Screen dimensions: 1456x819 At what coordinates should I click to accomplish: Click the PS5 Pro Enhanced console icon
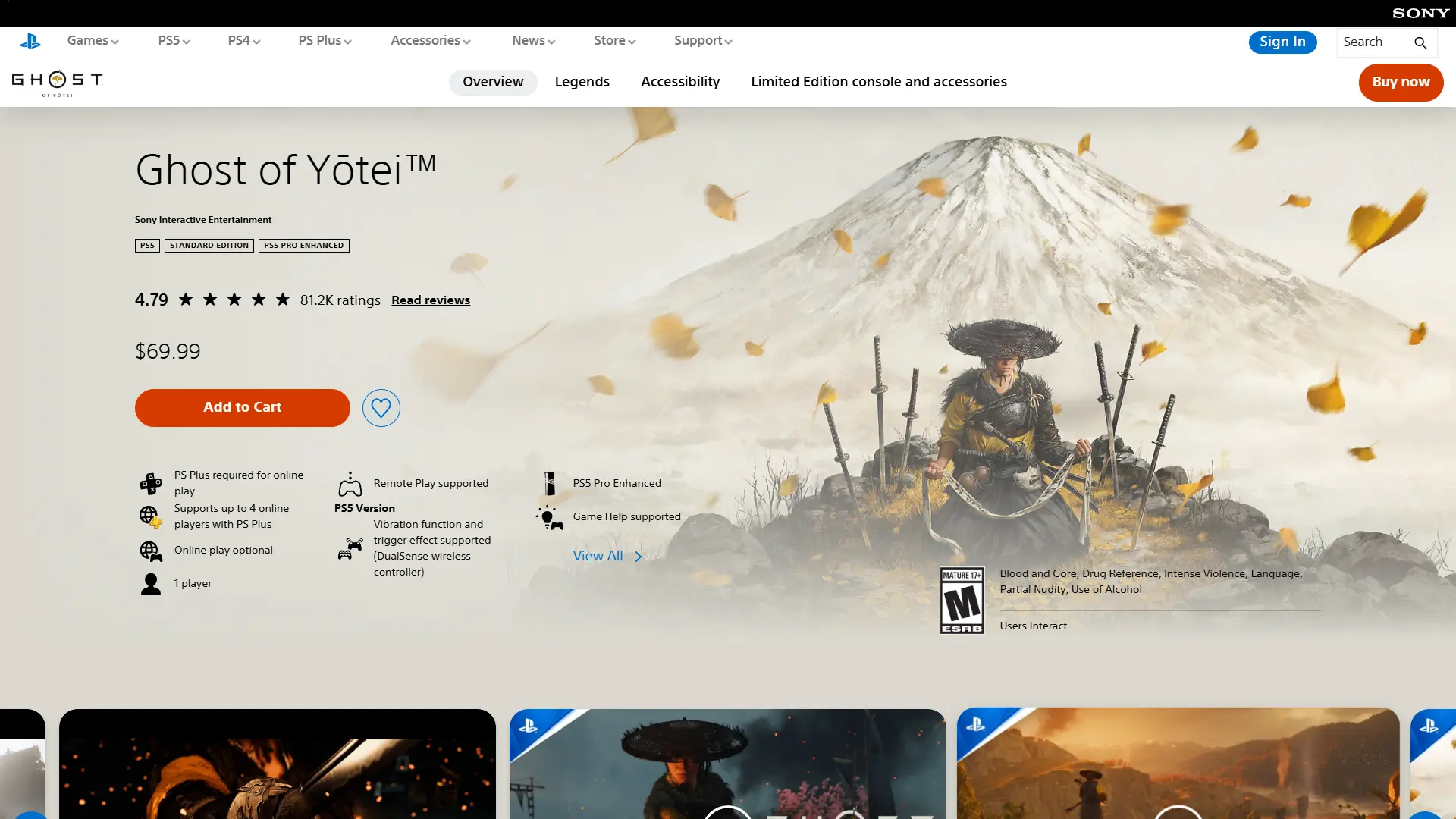[x=550, y=484]
